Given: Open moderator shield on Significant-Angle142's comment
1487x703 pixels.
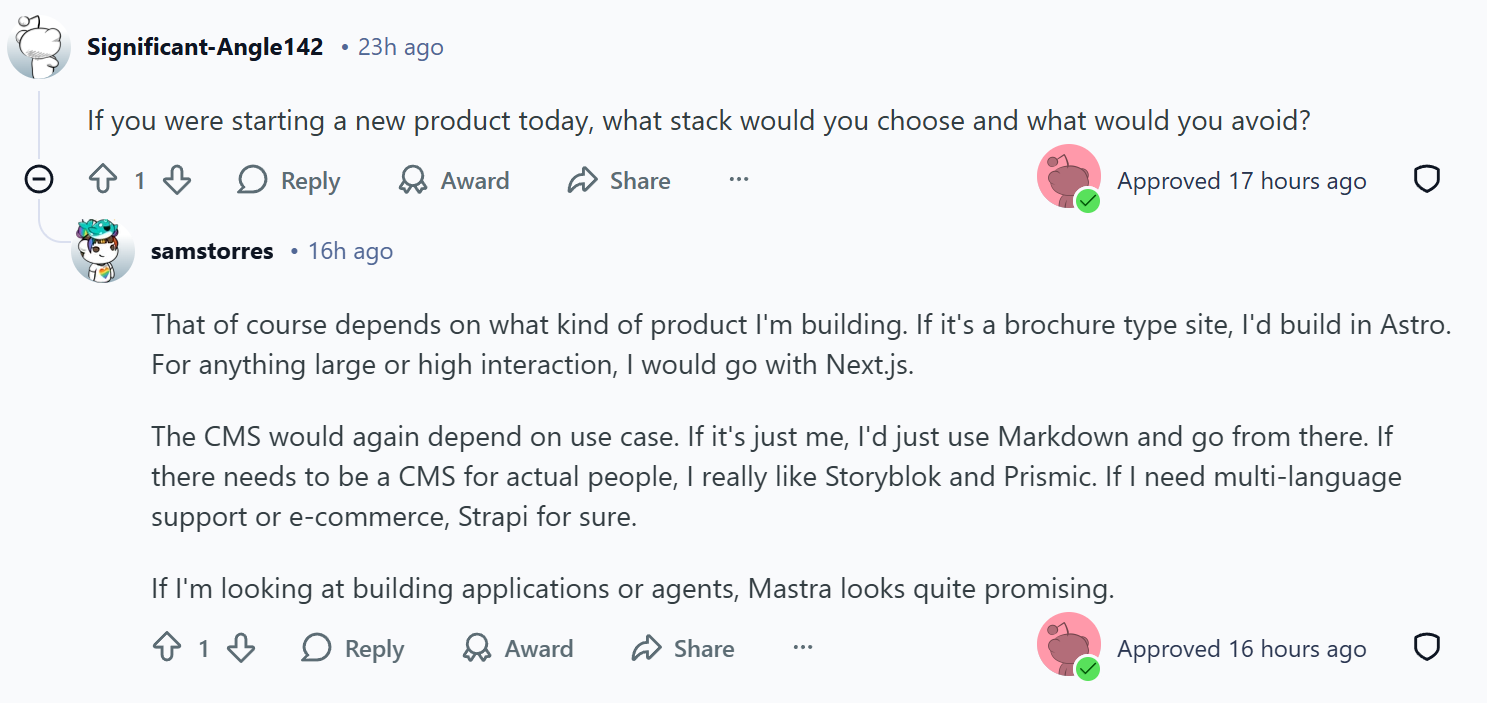Looking at the screenshot, I should tap(1426, 180).
